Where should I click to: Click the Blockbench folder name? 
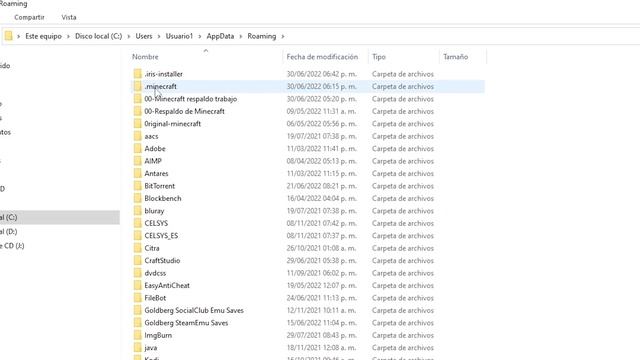click(163, 198)
